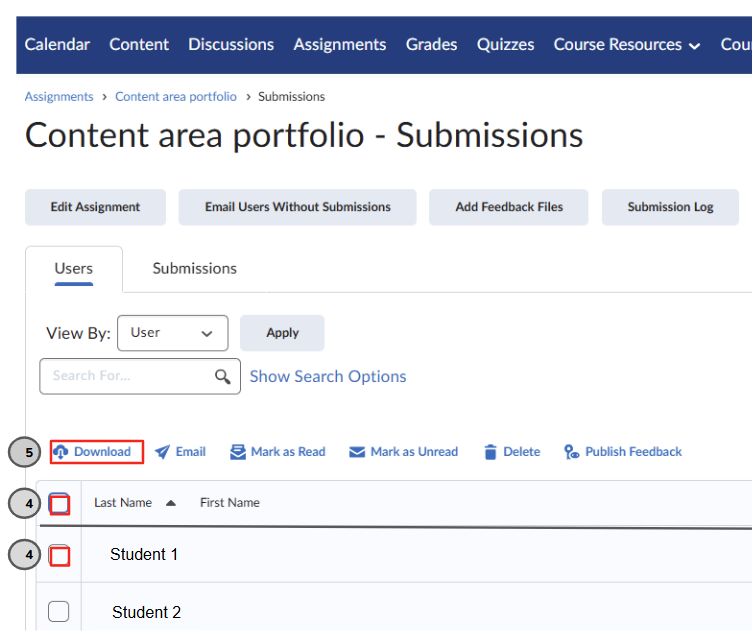Sort by the First Name column header
The width and height of the screenshot is (752, 634).
pyautogui.click(x=230, y=503)
